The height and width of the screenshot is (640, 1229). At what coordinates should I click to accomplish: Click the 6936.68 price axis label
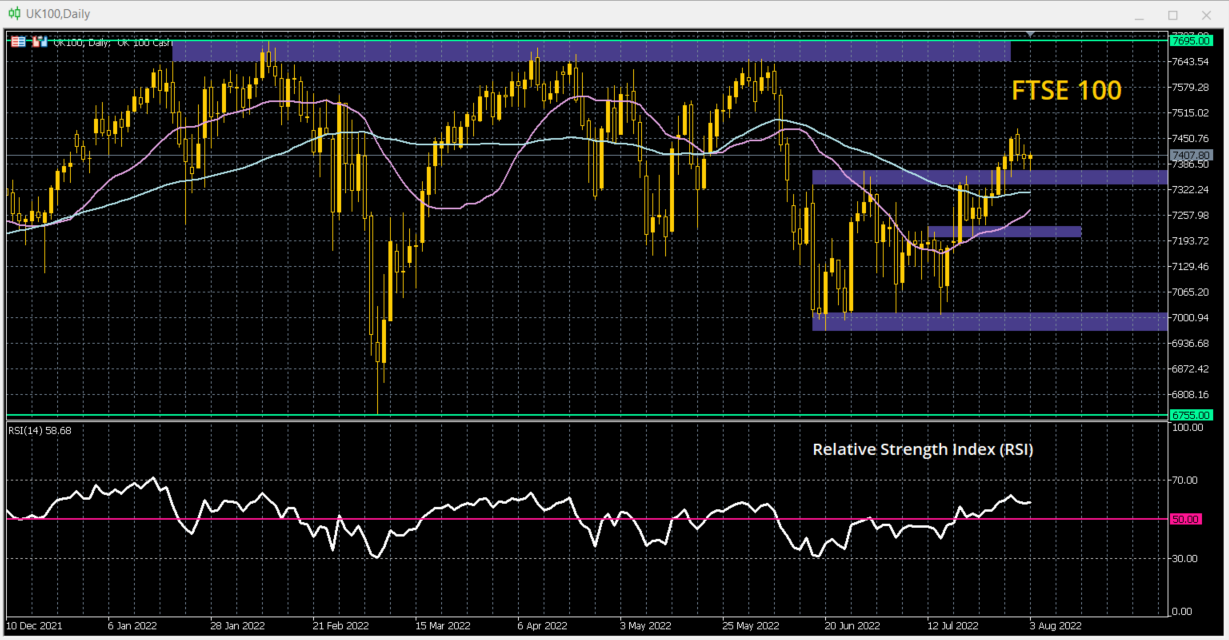tap(1190, 344)
